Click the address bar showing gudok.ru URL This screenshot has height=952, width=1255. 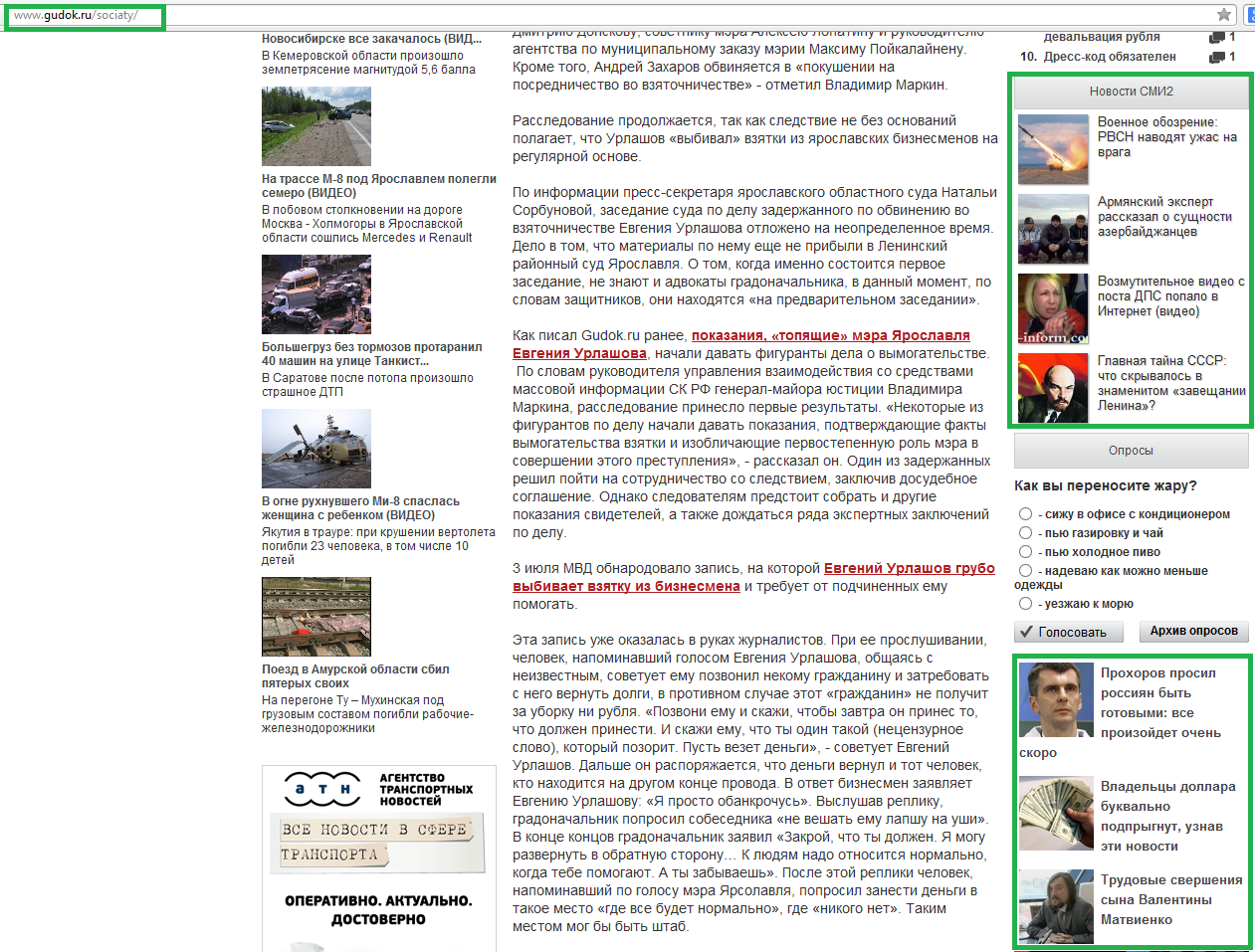[x=597, y=15]
